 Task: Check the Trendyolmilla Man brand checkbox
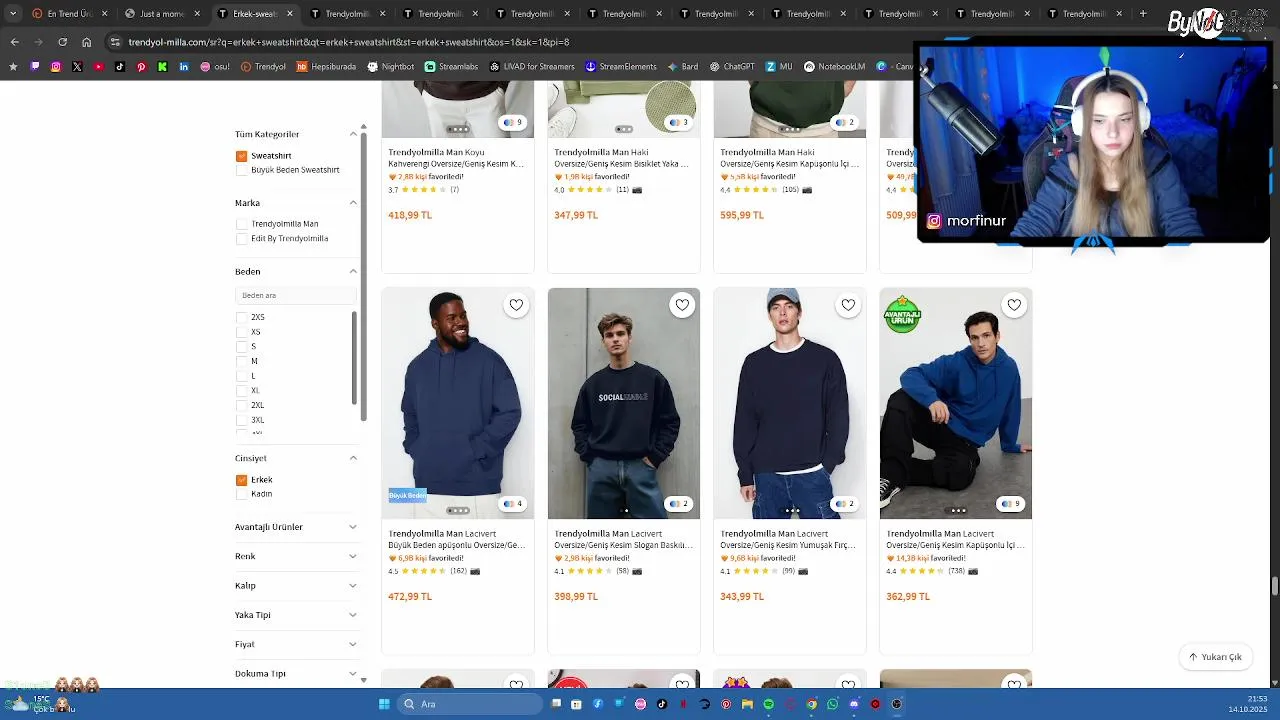pyautogui.click(x=241, y=224)
